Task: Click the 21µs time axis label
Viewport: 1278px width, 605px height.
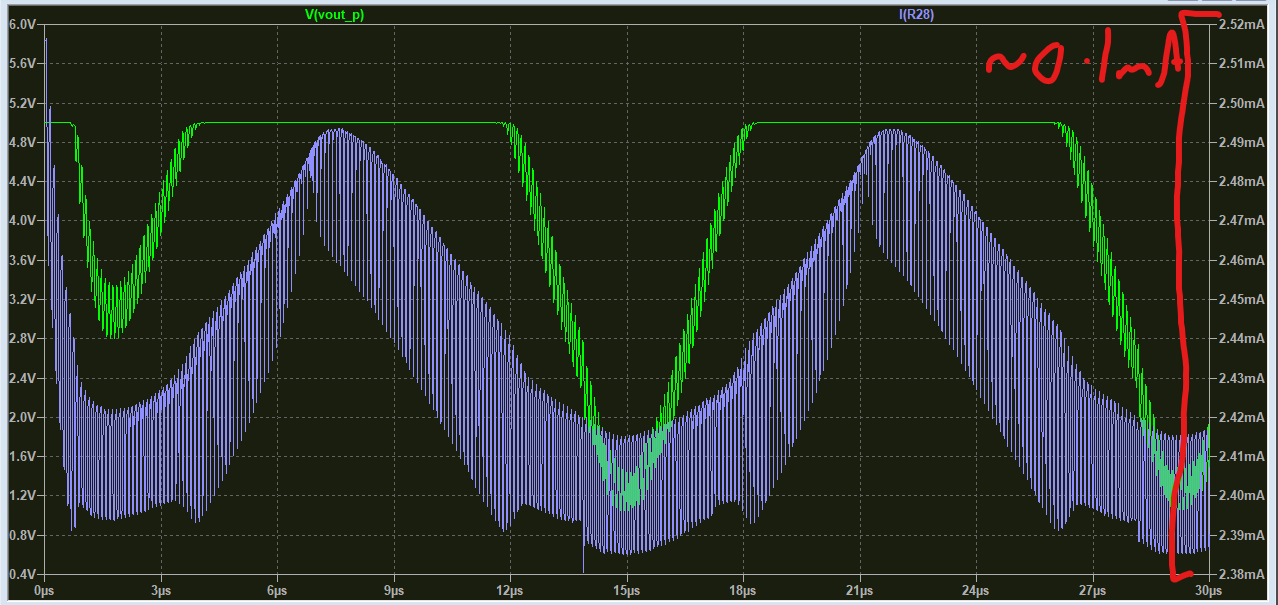Action: pos(859,591)
